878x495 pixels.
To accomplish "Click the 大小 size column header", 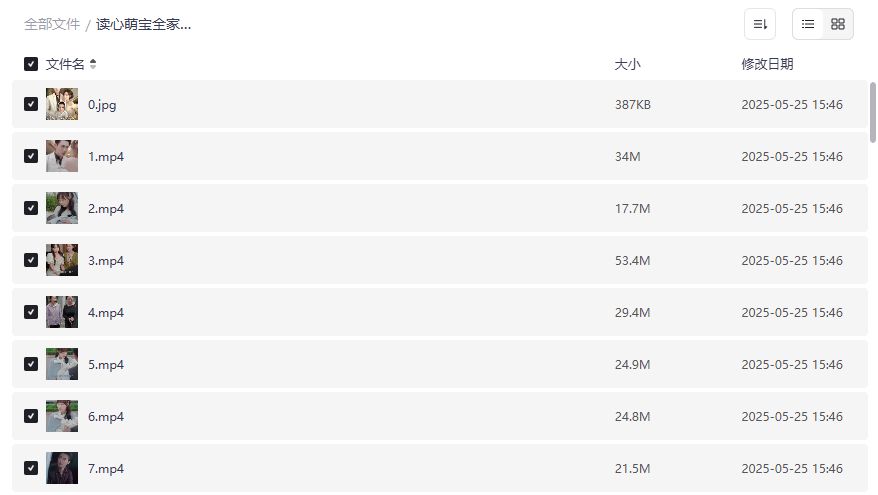I will click(x=627, y=64).
